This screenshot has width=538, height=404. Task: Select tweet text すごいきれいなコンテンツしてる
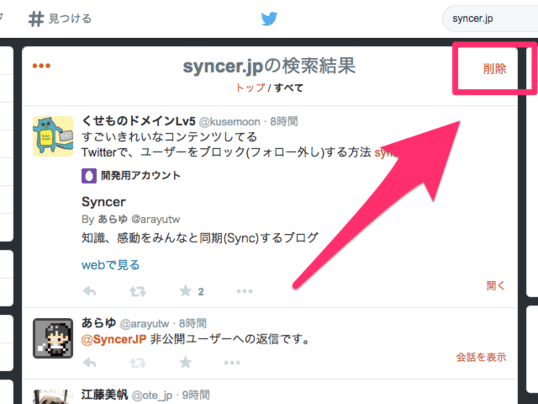click(169, 137)
